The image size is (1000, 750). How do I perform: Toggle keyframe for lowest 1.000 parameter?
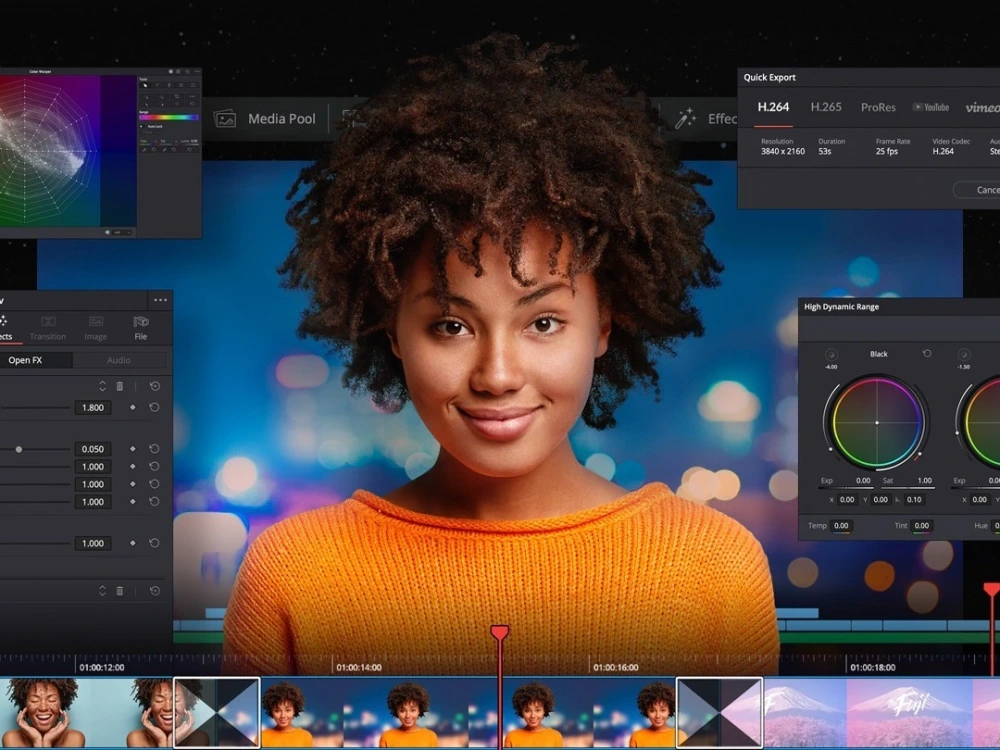pyautogui.click(x=133, y=543)
